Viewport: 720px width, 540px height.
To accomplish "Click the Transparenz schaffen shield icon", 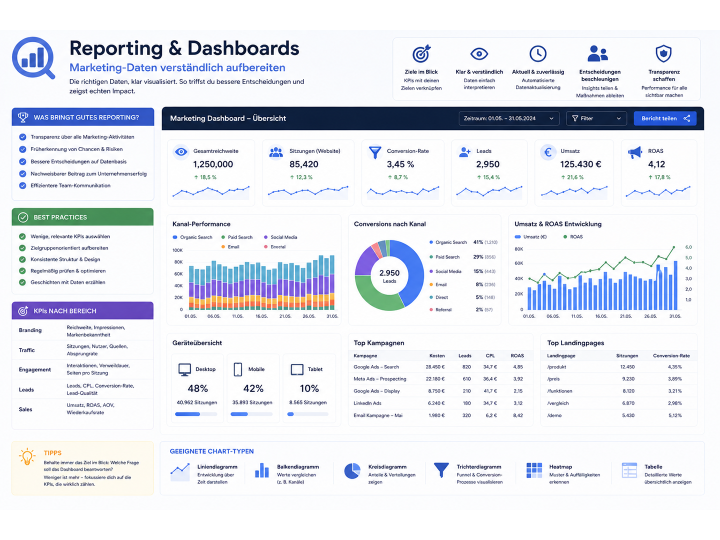I will (664, 54).
